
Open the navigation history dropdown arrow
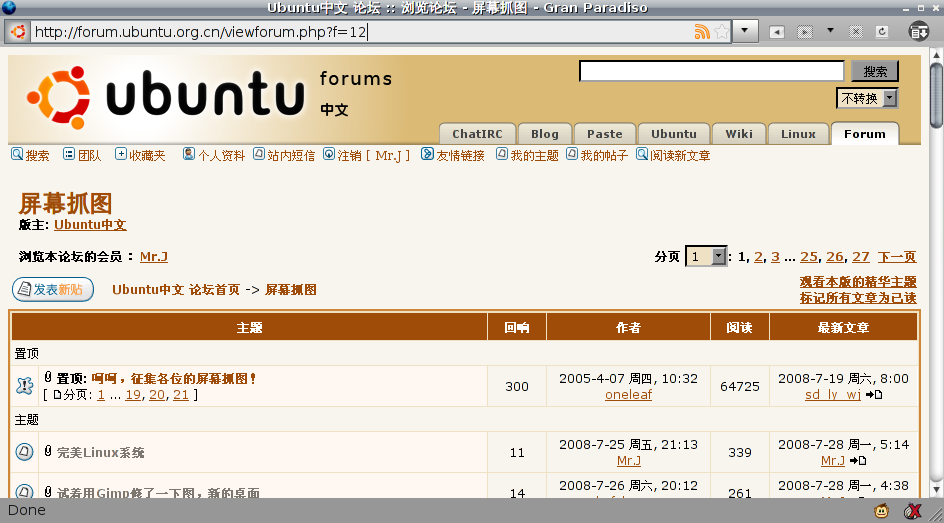[830, 30]
